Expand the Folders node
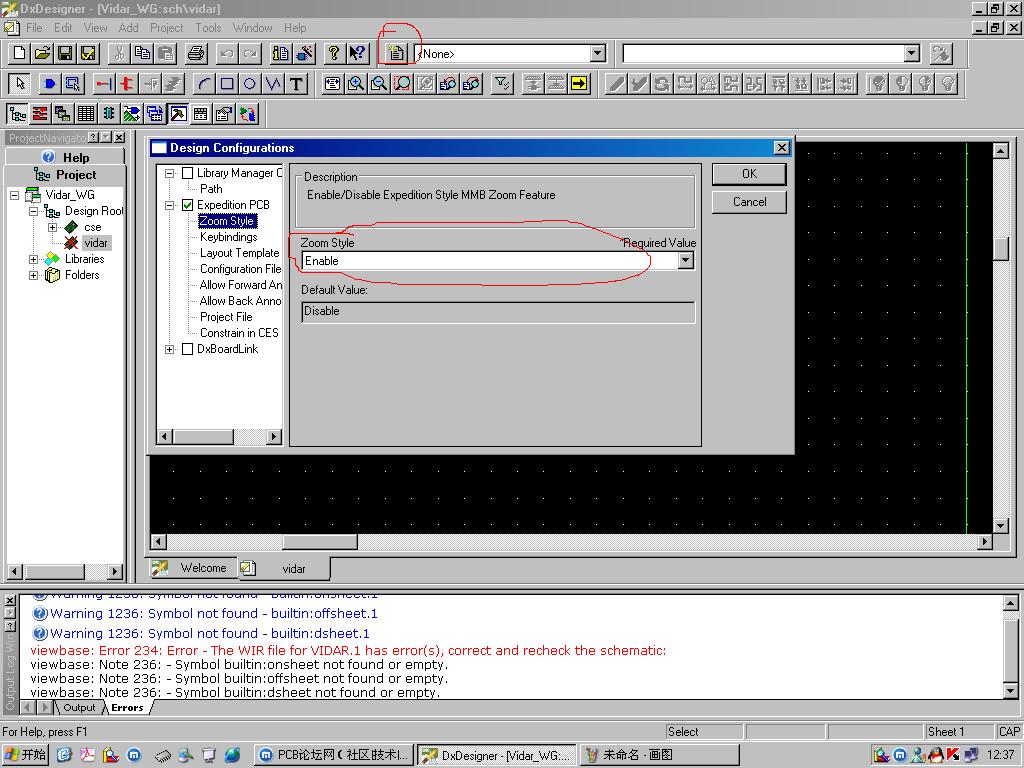 click(x=33, y=275)
